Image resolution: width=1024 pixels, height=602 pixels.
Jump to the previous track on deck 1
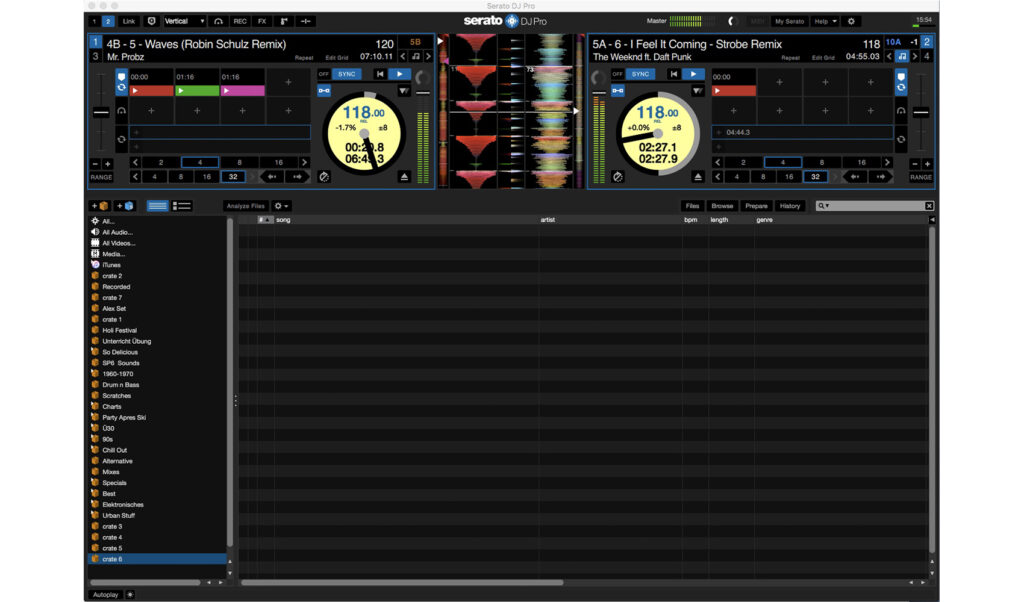pyautogui.click(x=380, y=74)
